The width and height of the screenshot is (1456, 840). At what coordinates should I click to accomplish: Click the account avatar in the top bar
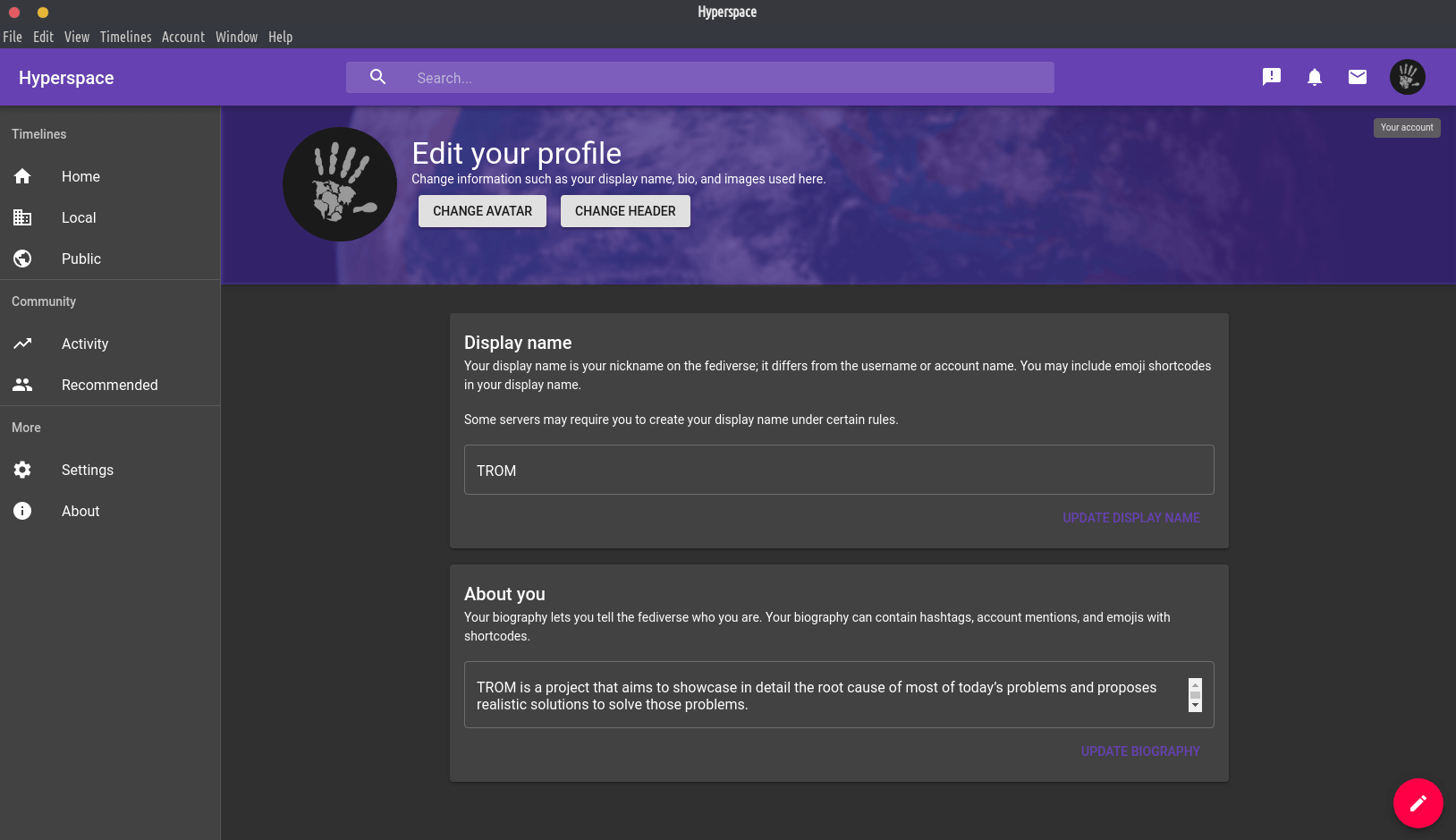(x=1407, y=77)
